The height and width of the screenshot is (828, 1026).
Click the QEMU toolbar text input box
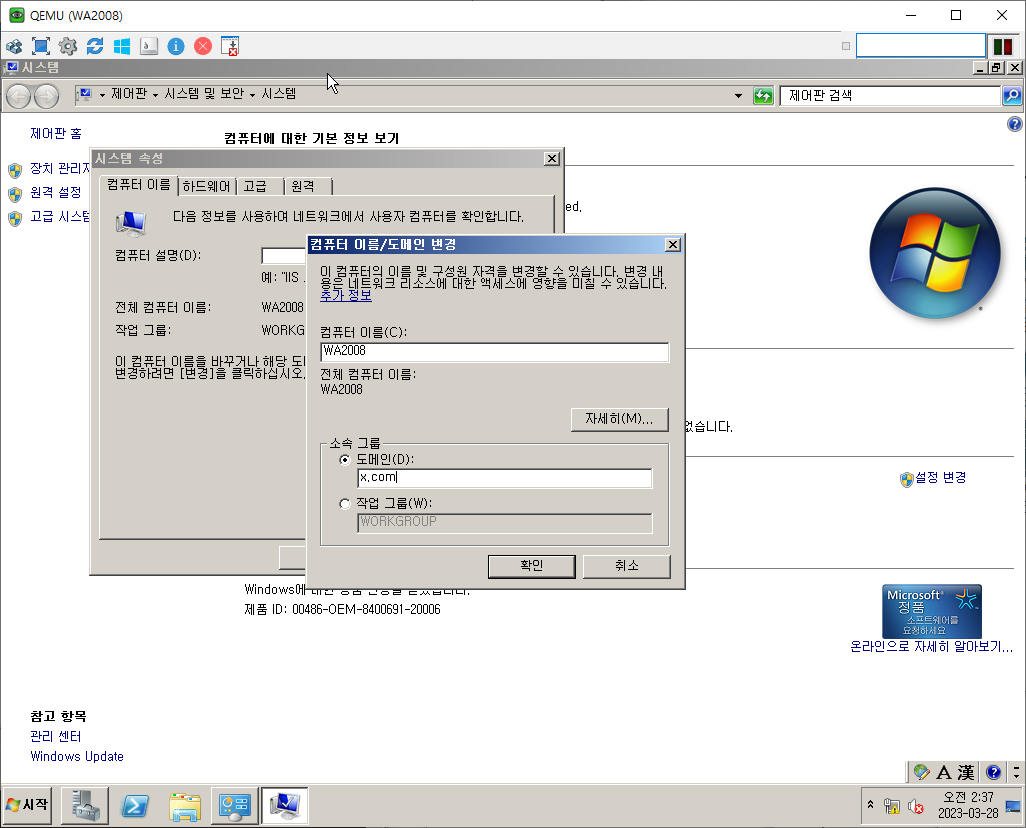pyautogui.click(x=921, y=46)
